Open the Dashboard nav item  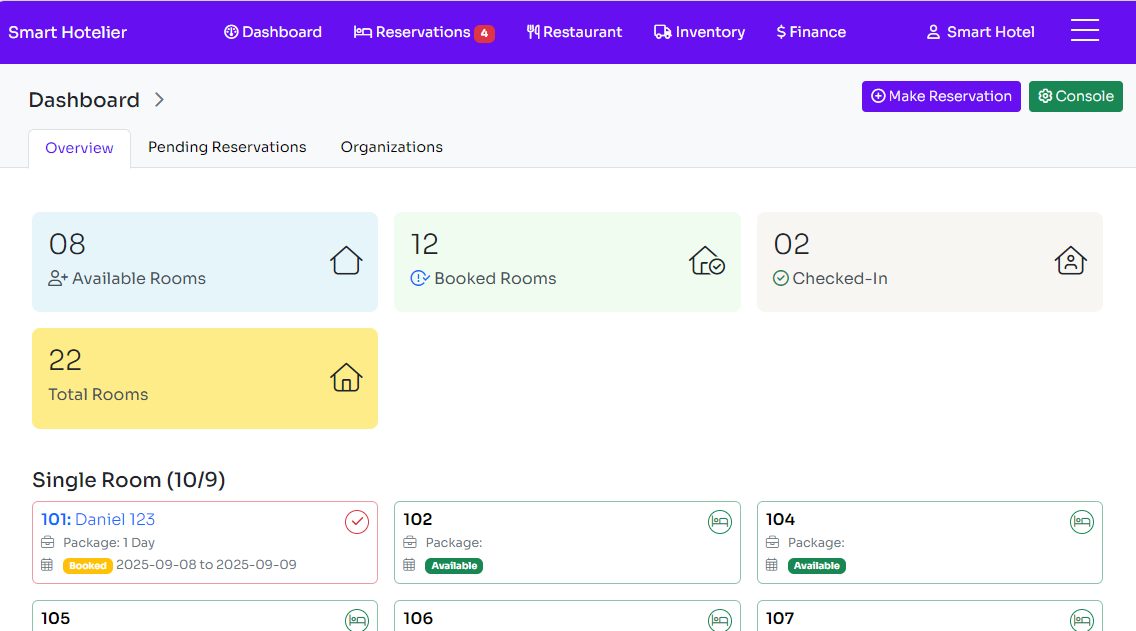[x=273, y=32]
